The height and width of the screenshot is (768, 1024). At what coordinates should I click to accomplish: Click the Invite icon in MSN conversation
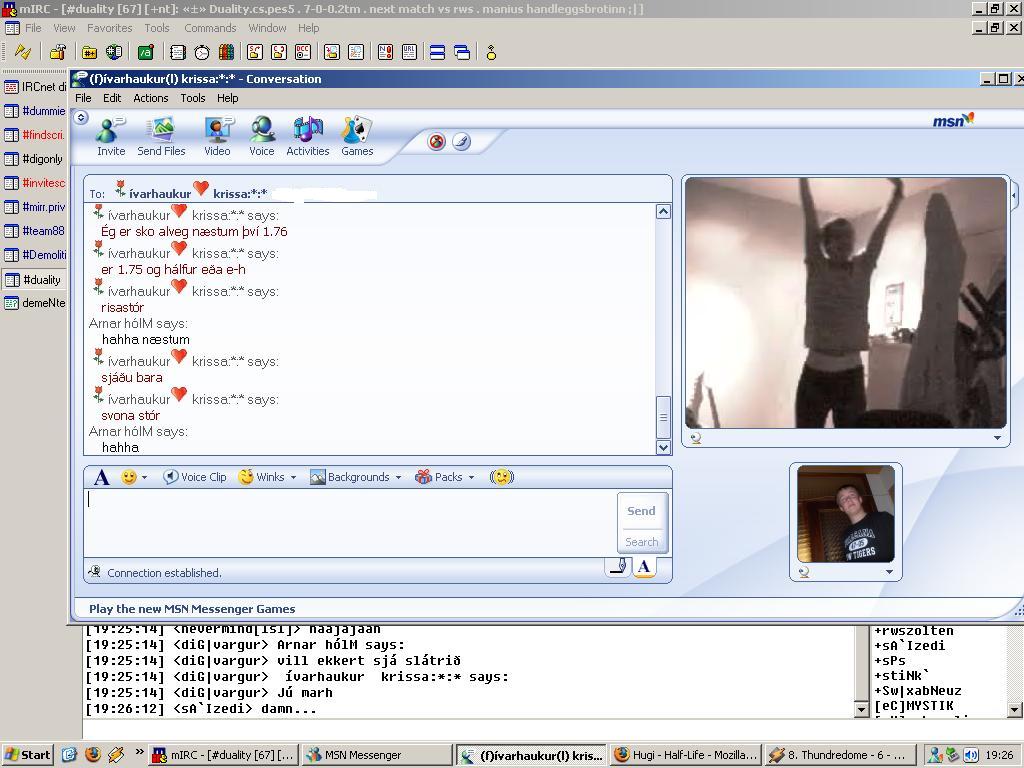(110, 136)
